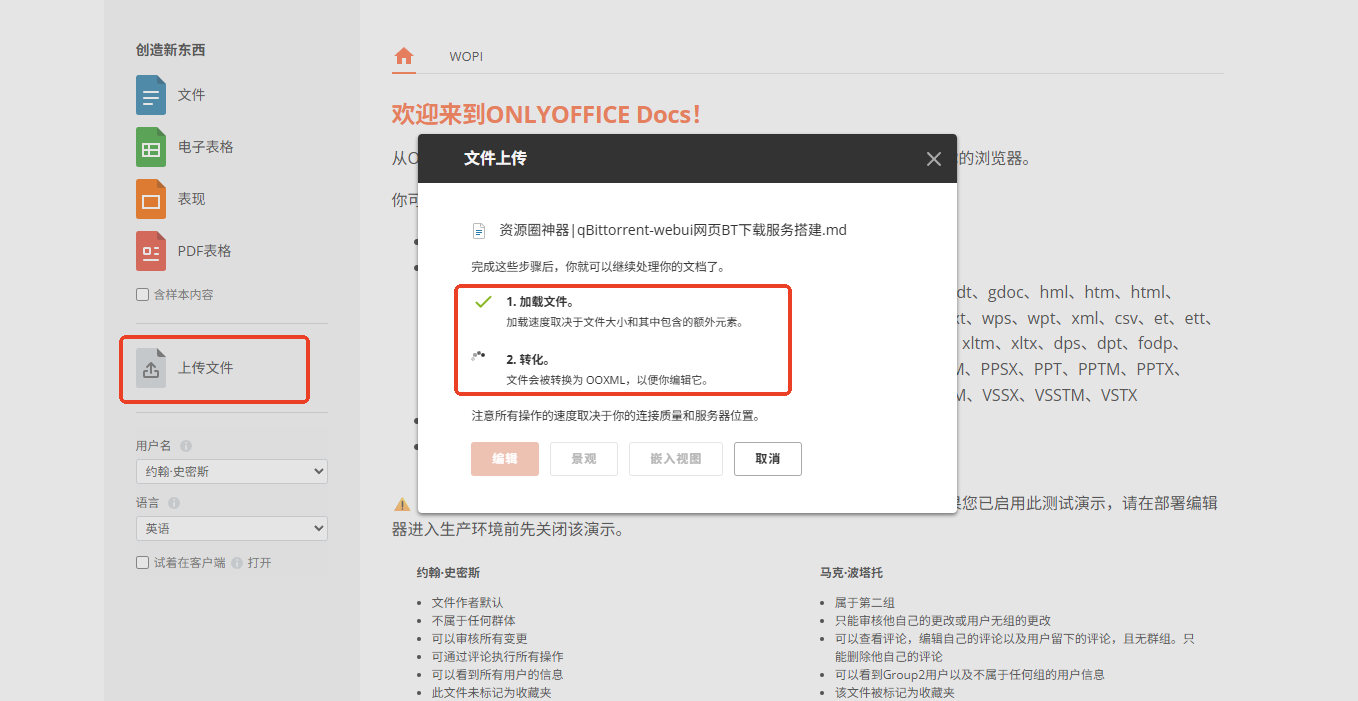Switch to the WOPI tab
This screenshot has width=1358, height=701.
466,57
